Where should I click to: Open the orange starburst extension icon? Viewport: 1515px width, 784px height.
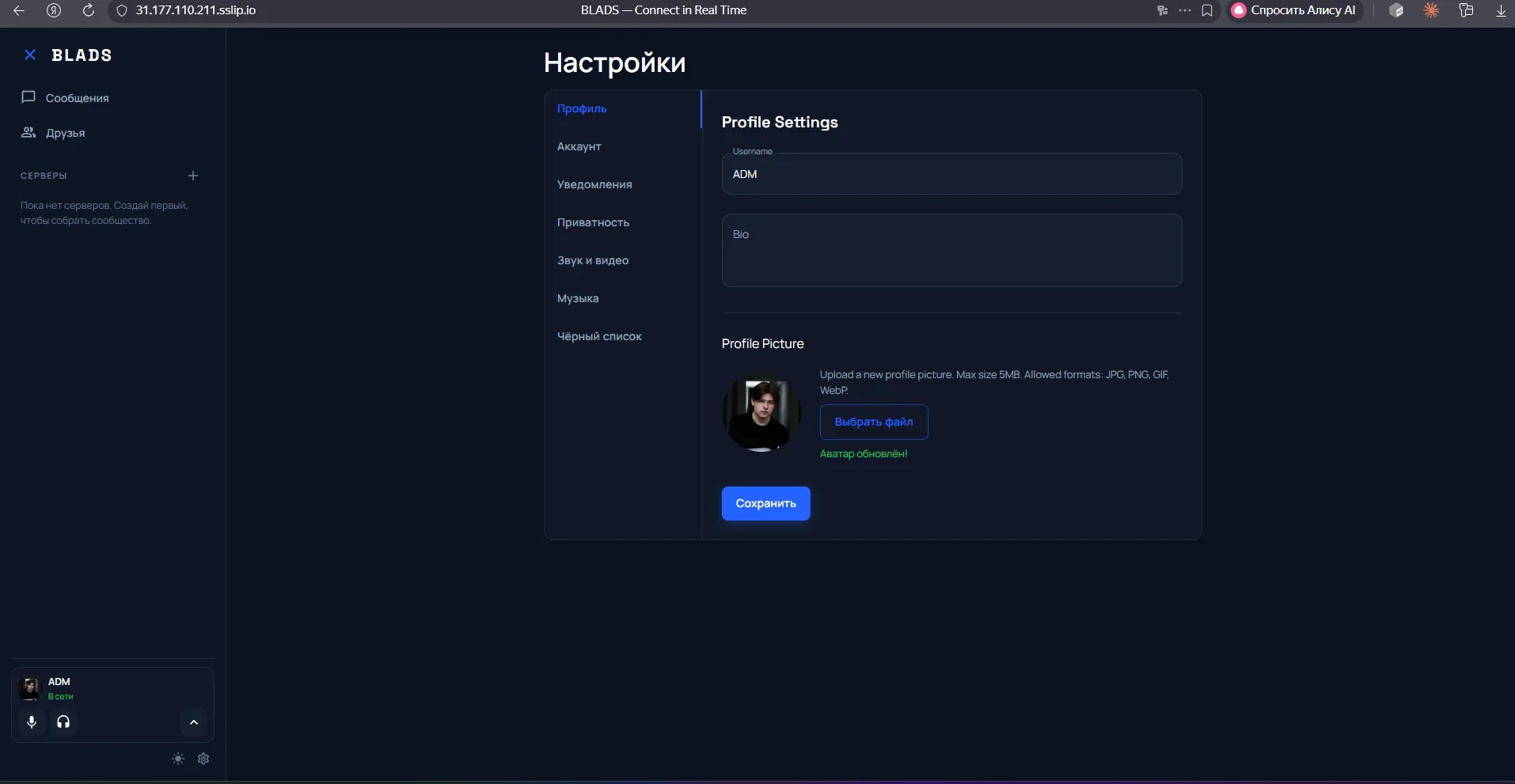click(x=1431, y=10)
